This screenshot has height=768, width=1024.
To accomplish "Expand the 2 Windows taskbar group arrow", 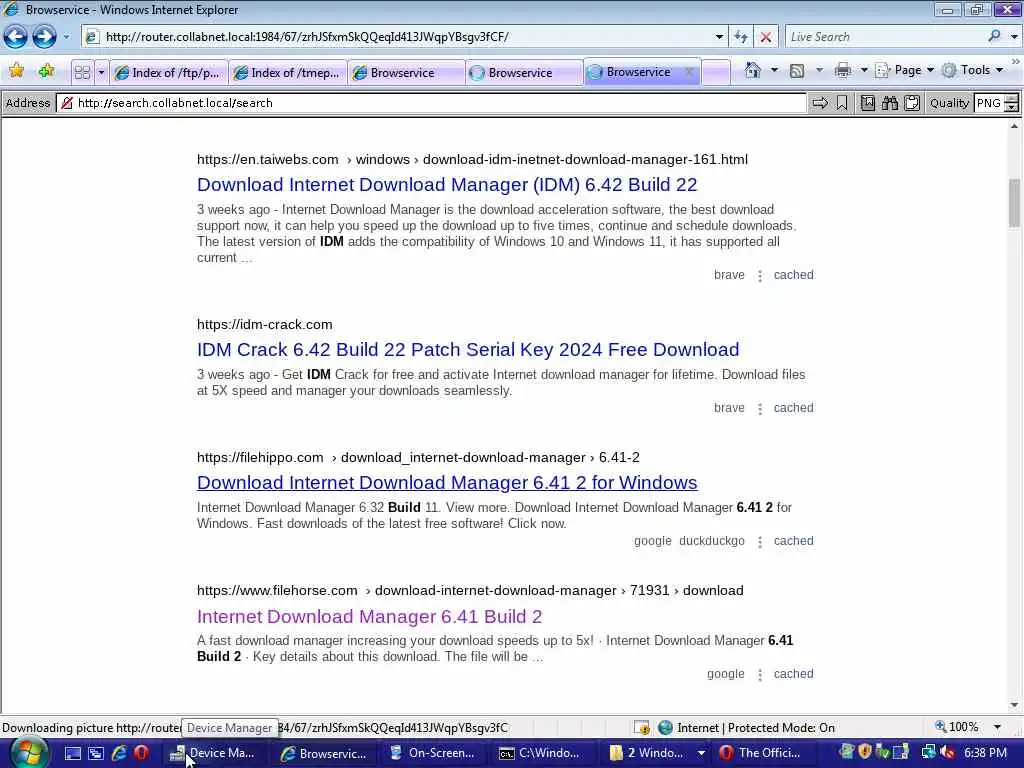I will pyautogui.click(x=701, y=753).
